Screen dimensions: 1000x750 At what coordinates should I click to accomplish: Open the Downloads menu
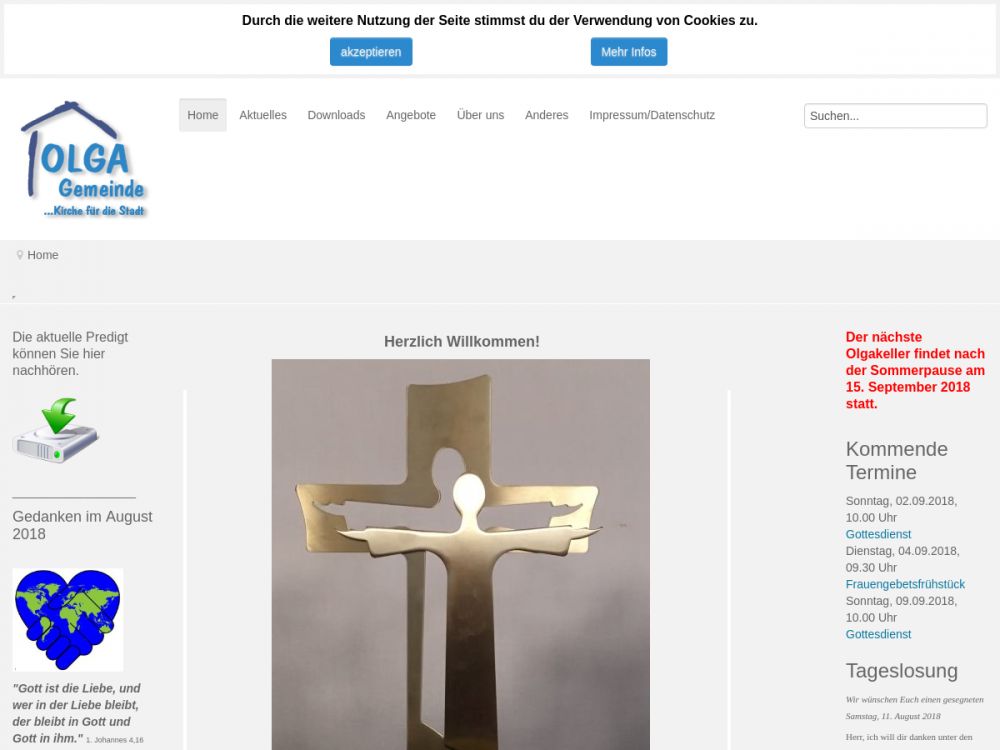click(336, 115)
